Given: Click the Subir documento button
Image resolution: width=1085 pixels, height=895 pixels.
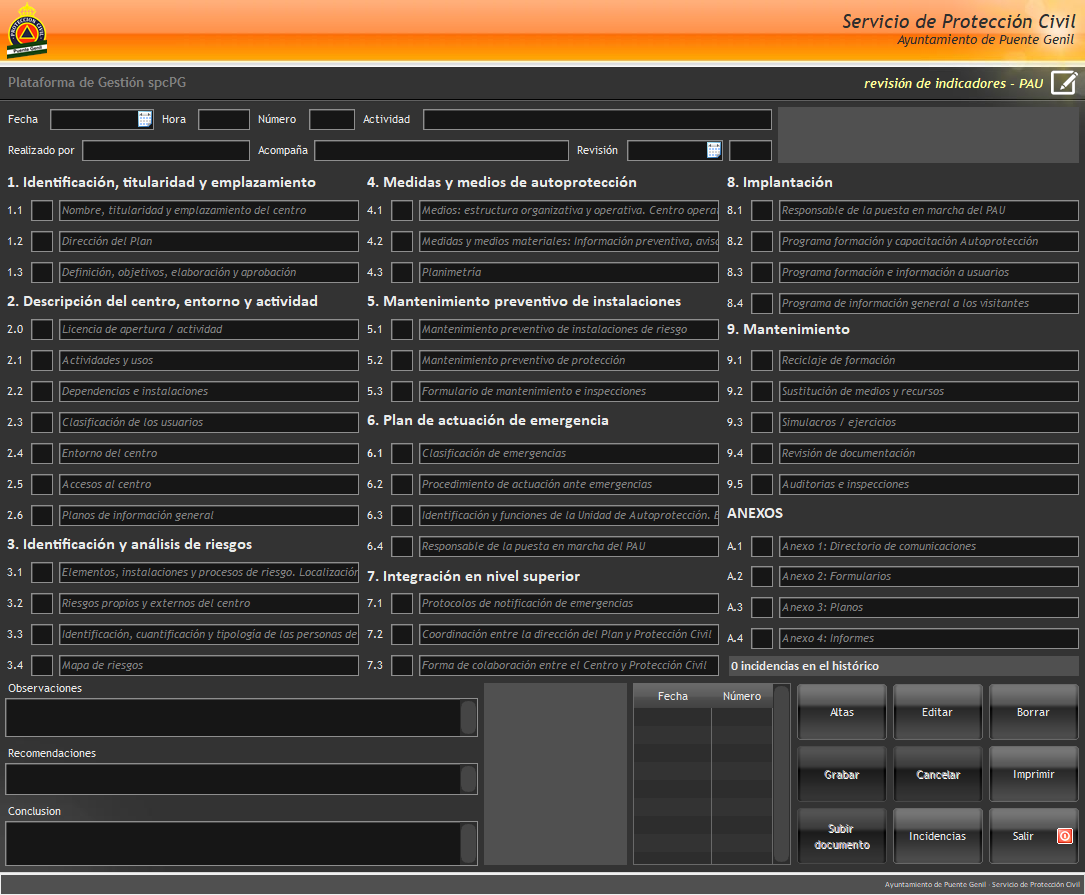Looking at the screenshot, I should [x=841, y=836].
